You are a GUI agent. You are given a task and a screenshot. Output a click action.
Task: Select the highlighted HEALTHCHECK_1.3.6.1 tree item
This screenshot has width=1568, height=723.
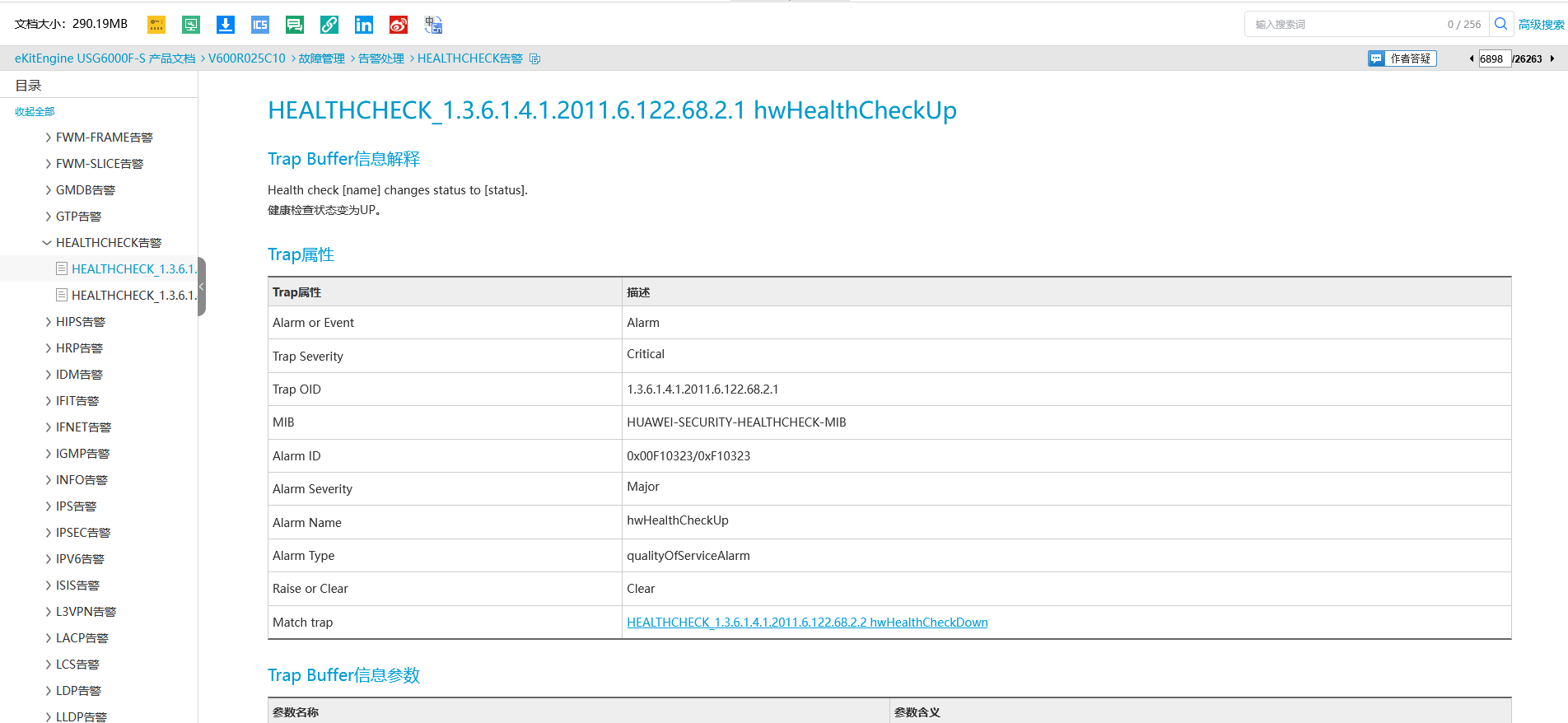134,269
